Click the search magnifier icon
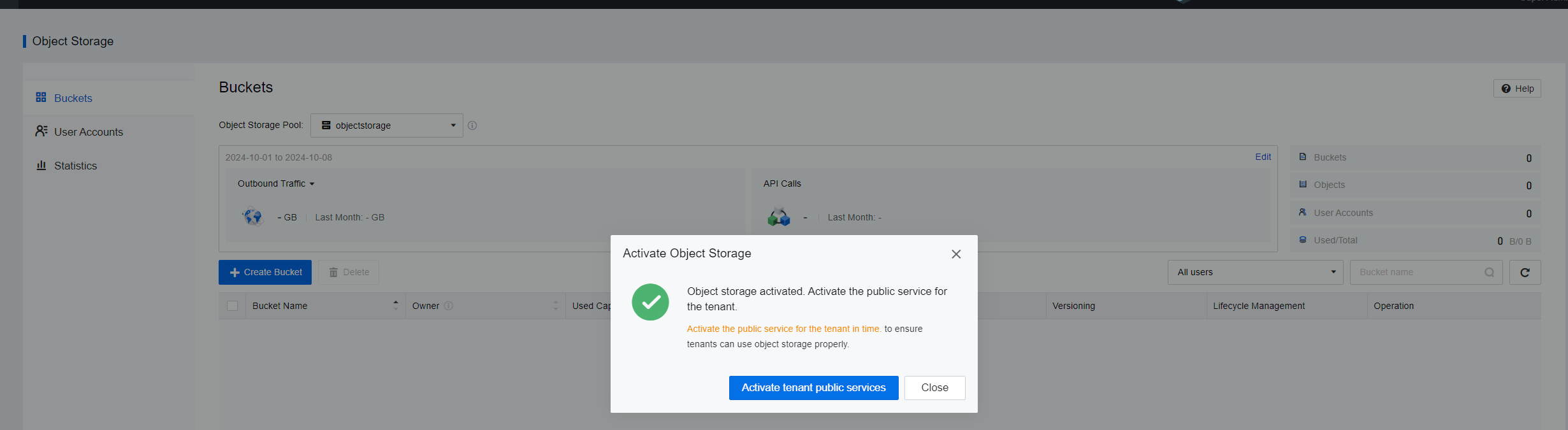1568x430 pixels. point(1489,273)
